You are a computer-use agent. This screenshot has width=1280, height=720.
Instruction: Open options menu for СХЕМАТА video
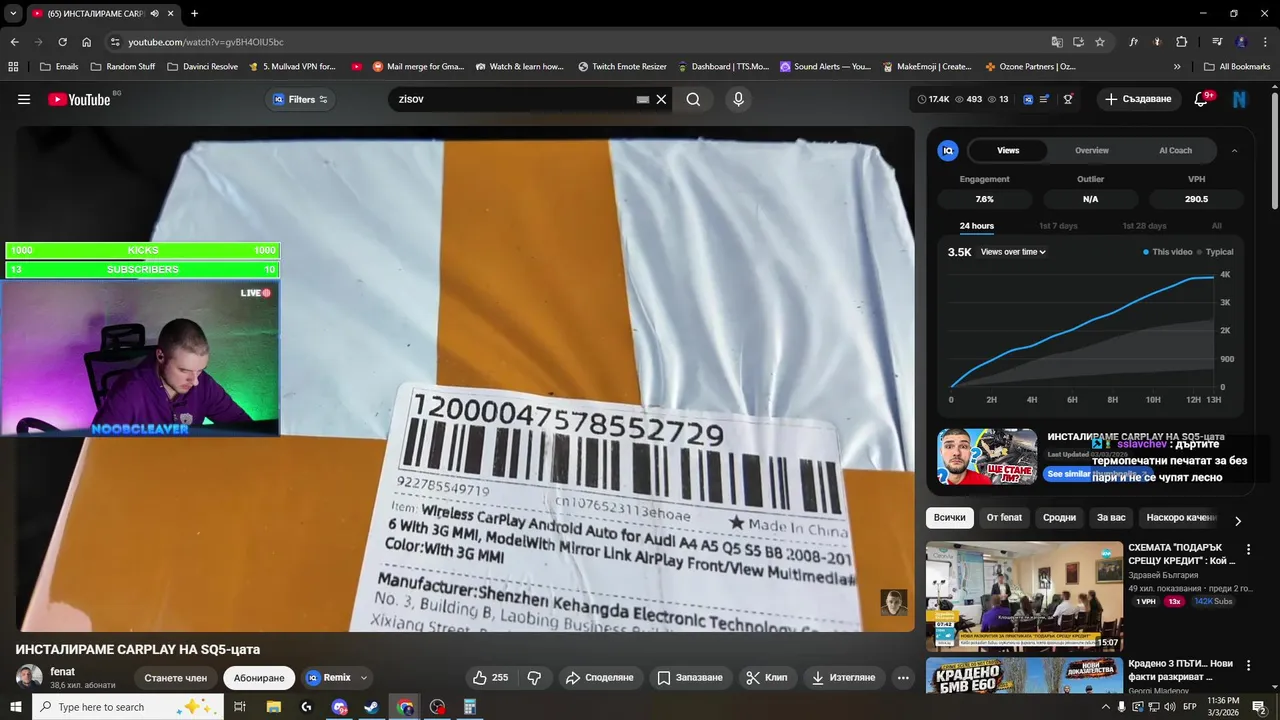click(x=1248, y=549)
